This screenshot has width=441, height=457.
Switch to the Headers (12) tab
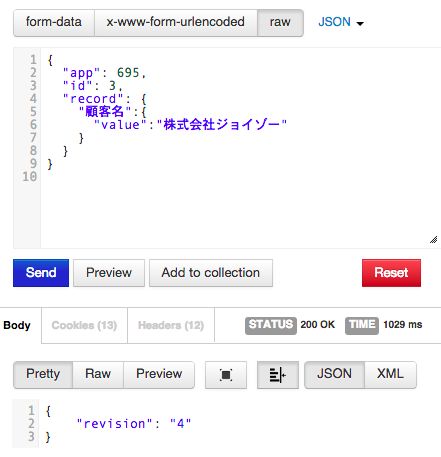click(x=171, y=325)
